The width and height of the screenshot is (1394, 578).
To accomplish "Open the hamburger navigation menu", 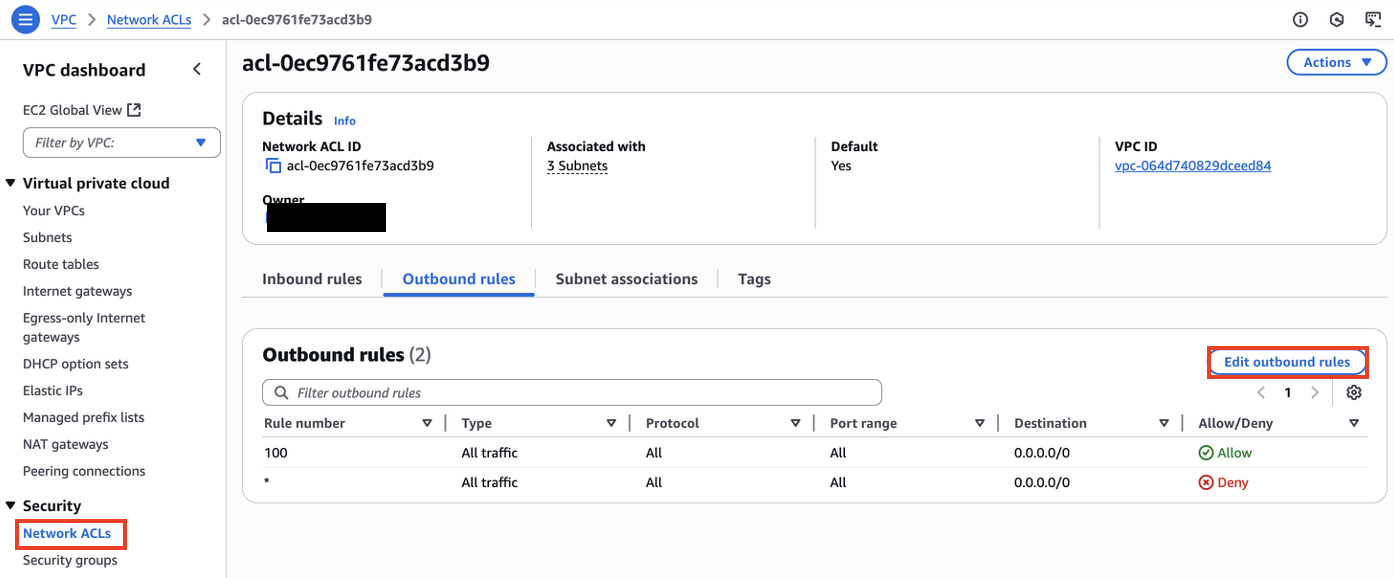I will point(26,19).
